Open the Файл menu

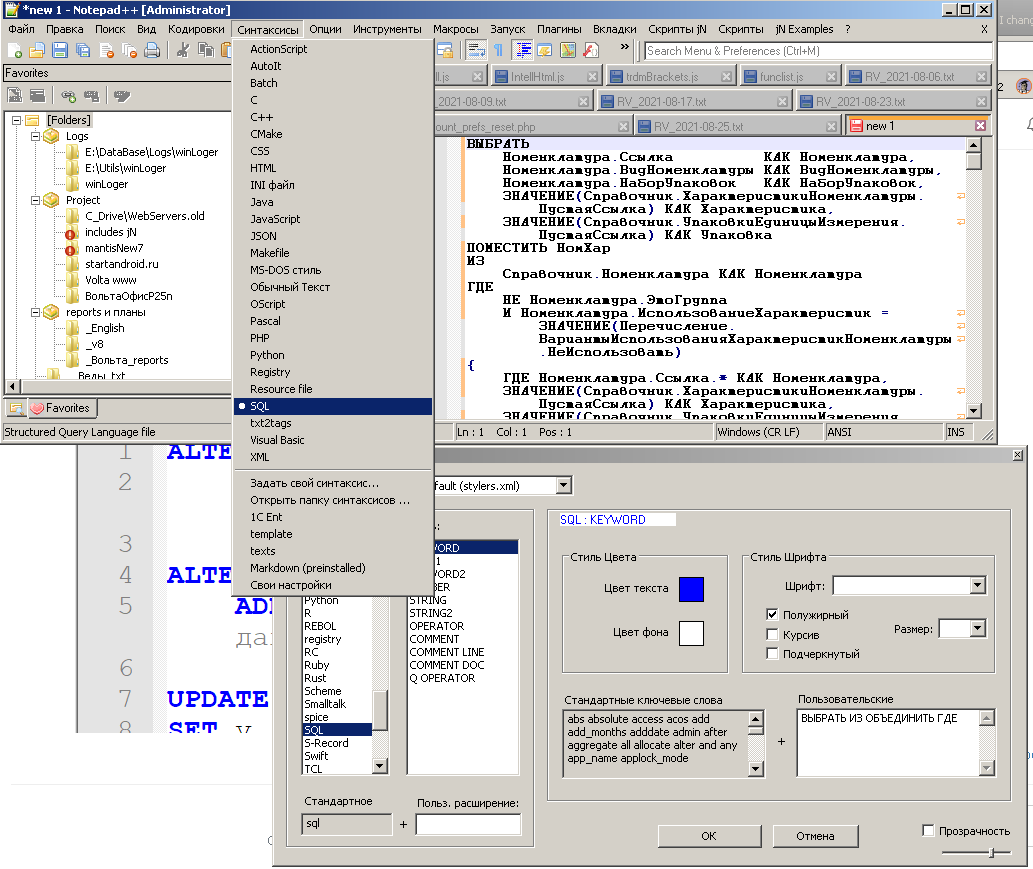click(22, 29)
